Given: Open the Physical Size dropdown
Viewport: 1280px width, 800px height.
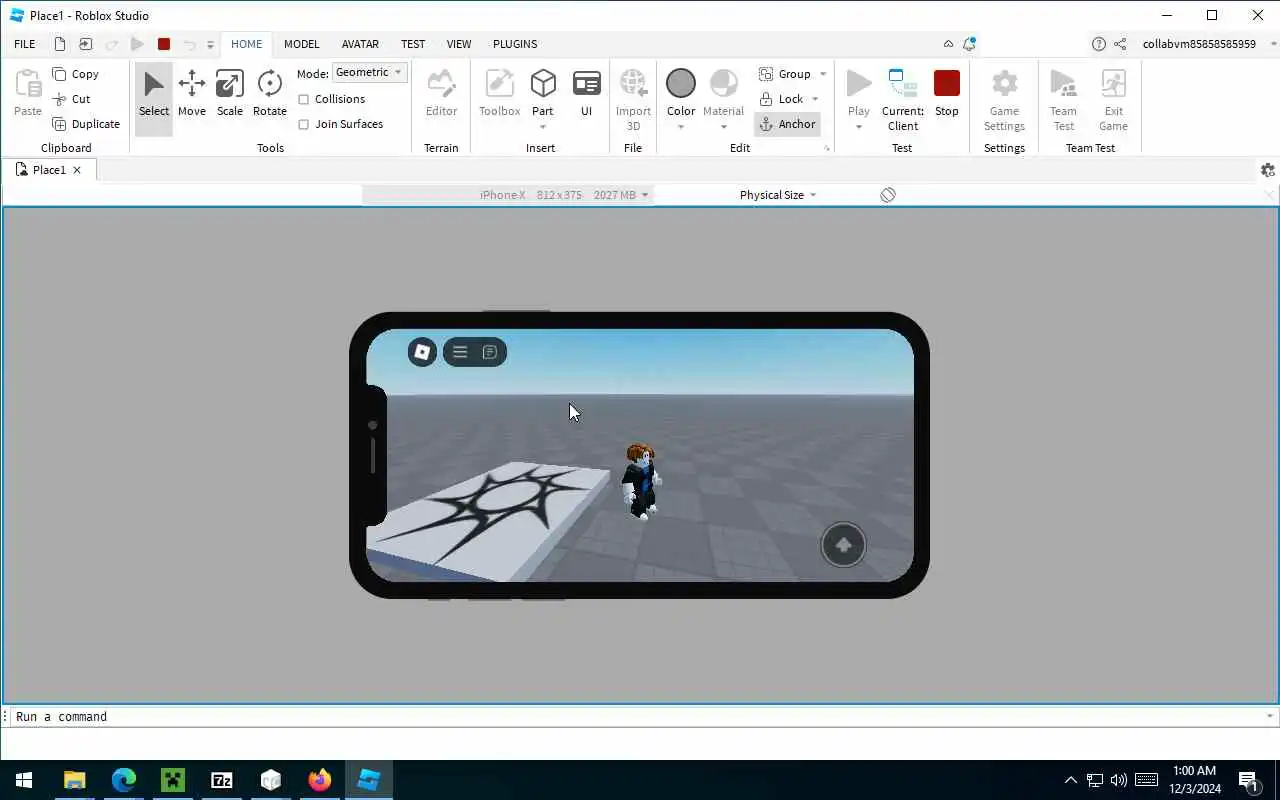Looking at the screenshot, I should click(x=778, y=195).
